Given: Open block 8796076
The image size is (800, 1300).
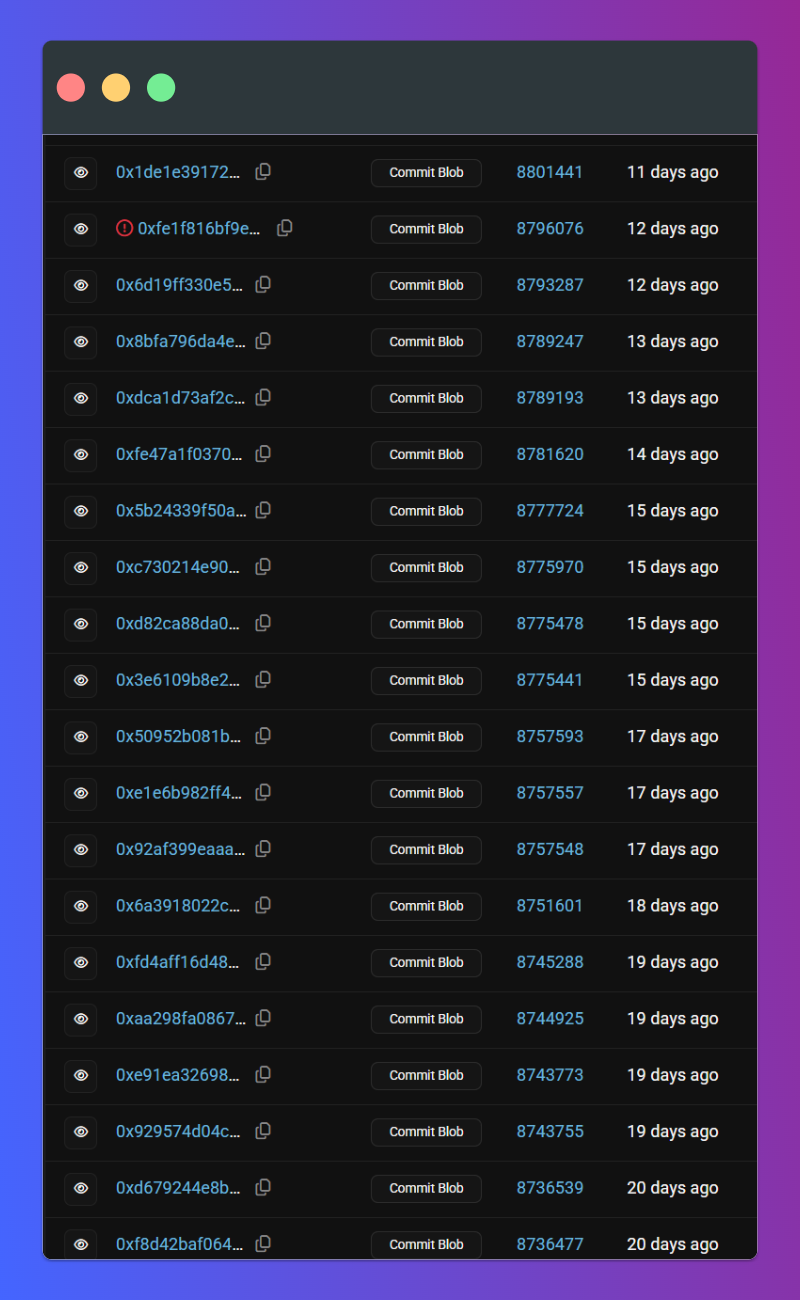Looking at the screenshot, I should coord(550,228).
